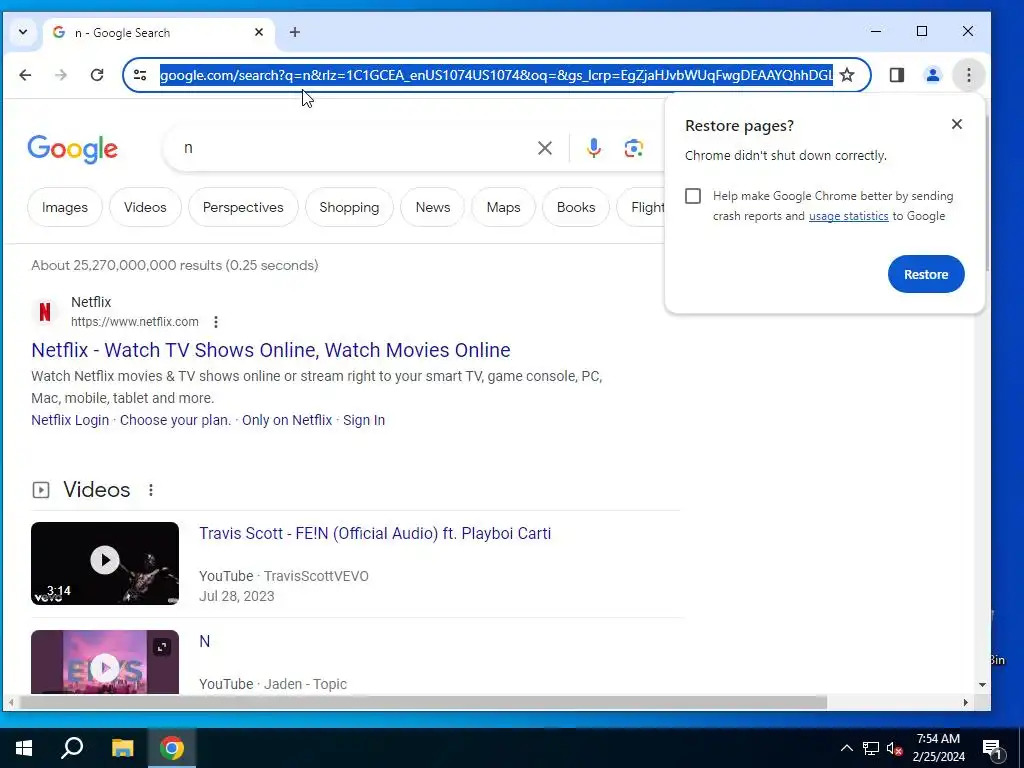Enable sending crash reports checkbox
Viewport: 1024px width, 768px height.
tap(693, 196)
